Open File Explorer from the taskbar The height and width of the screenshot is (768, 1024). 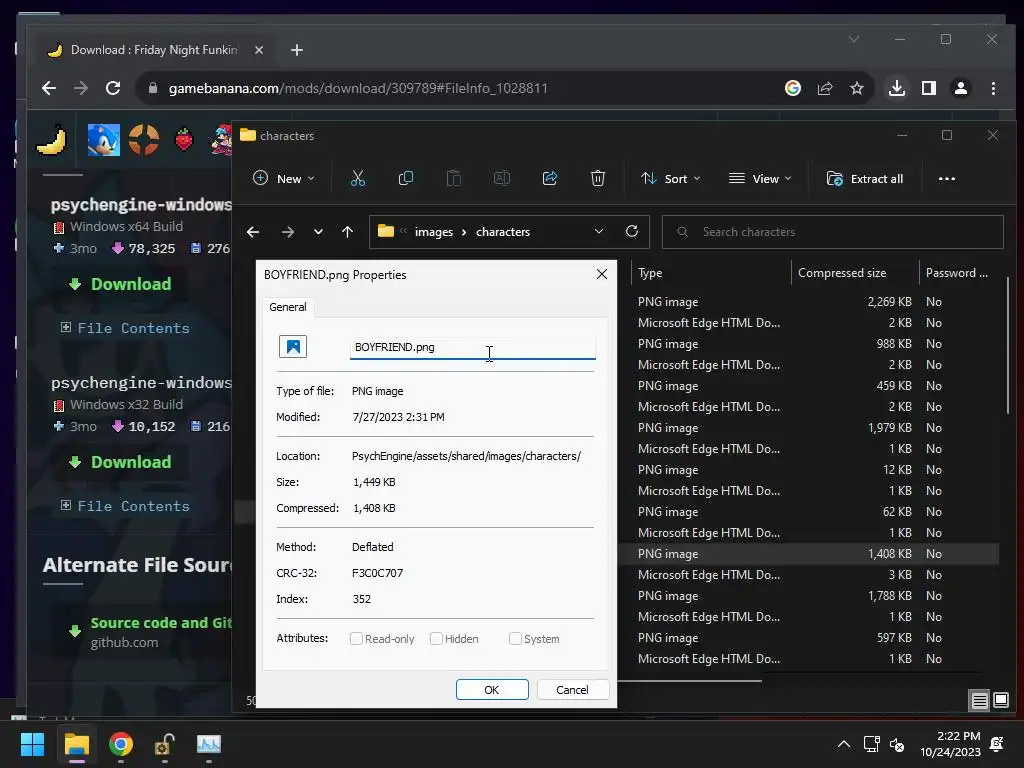point(76,744)
